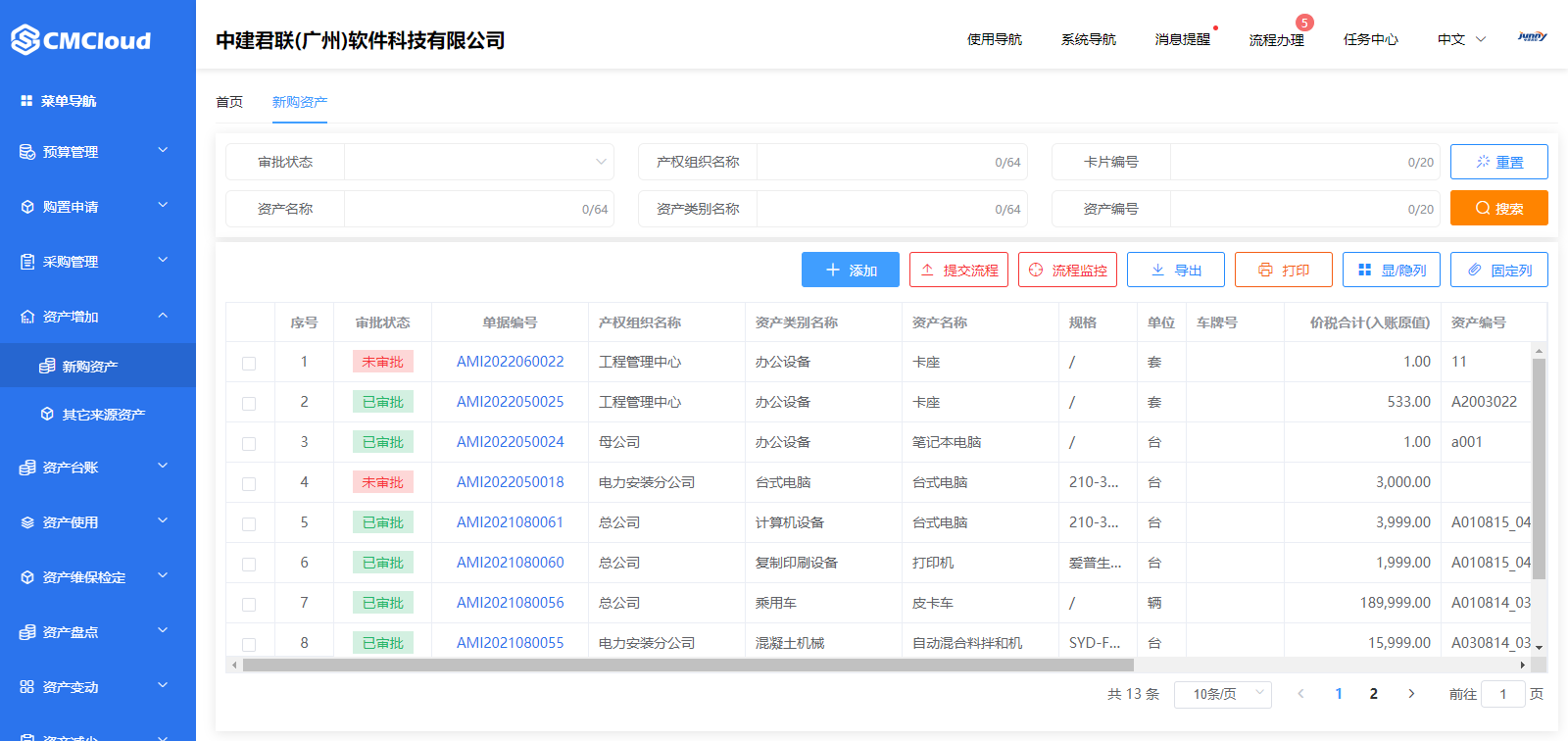Open document link AMI2021080055
The image size is (1568, 741).
pyautogui.click(x=511, y=643)
